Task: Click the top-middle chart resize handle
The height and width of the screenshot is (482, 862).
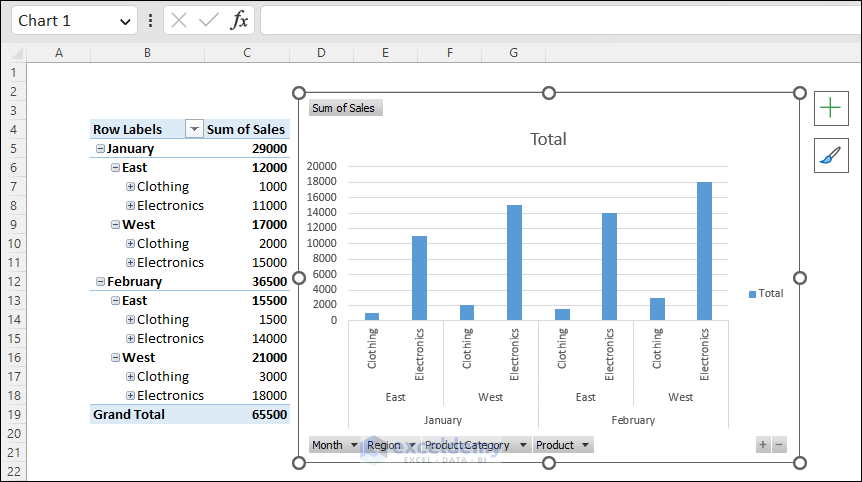Action: 549,93
